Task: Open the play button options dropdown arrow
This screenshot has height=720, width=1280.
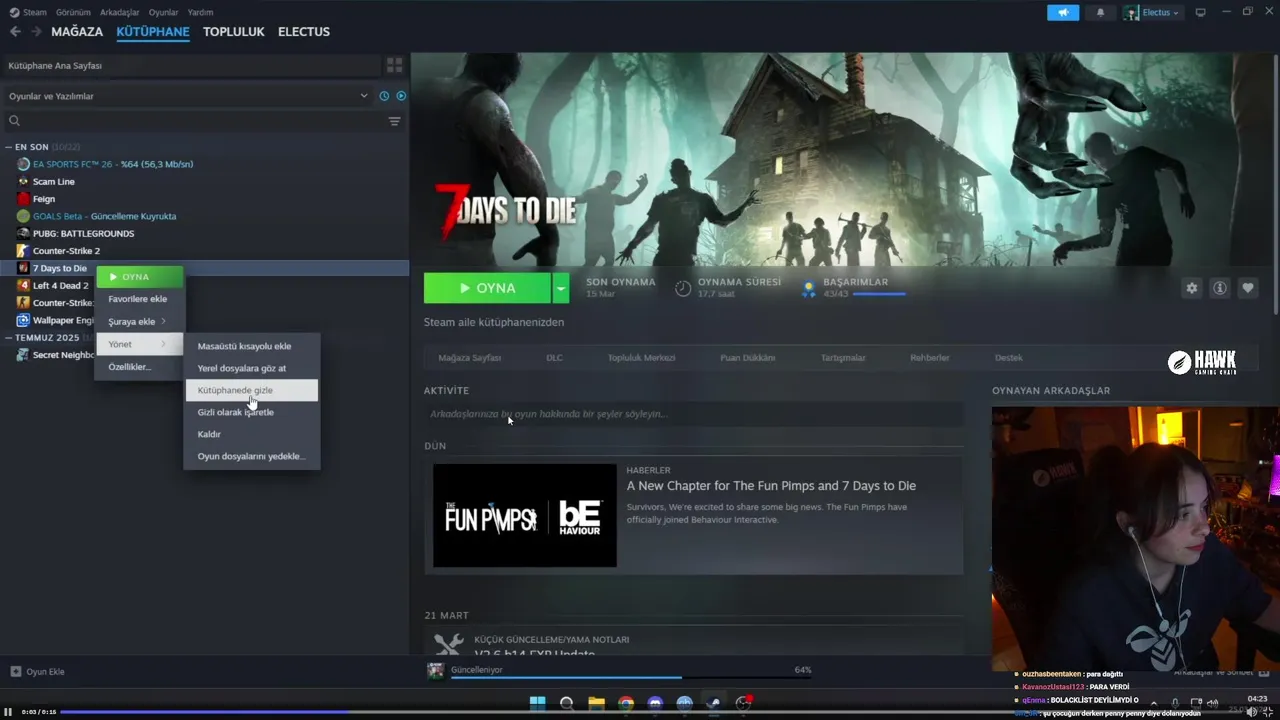Action: tap(561, 288)
